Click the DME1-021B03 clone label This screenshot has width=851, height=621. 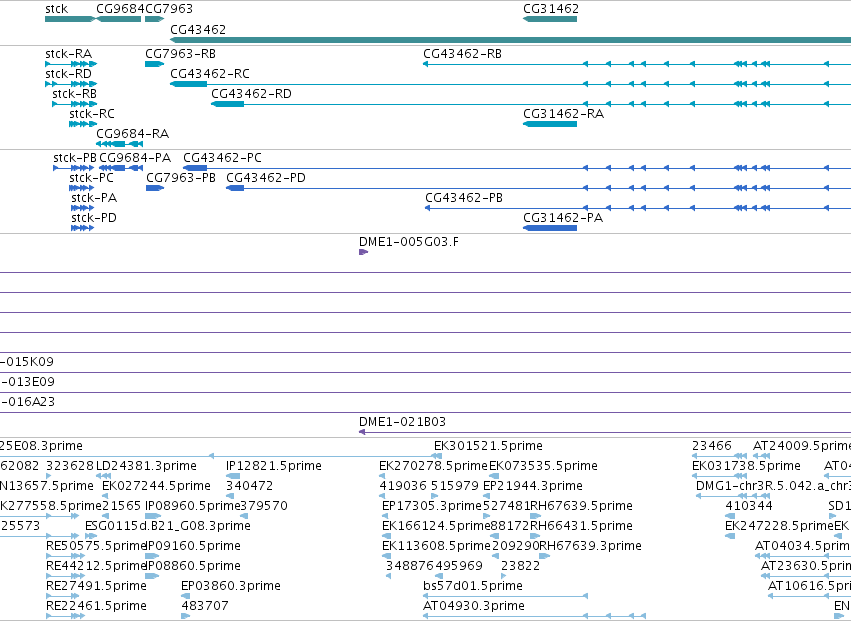402,422
